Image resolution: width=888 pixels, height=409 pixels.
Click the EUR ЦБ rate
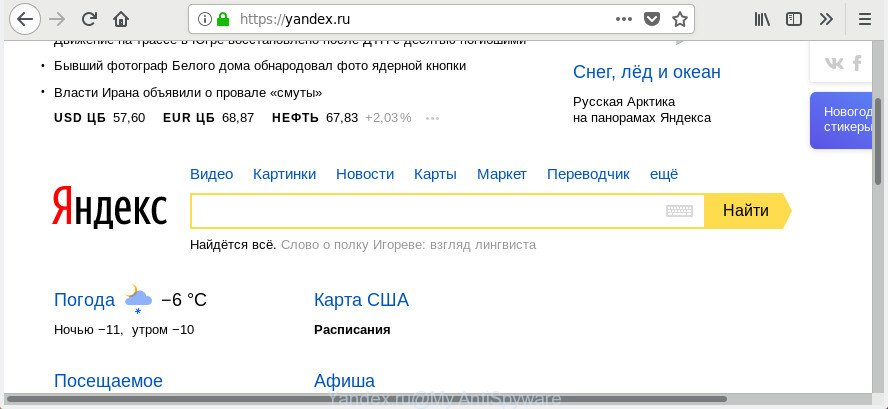(208, 118)
